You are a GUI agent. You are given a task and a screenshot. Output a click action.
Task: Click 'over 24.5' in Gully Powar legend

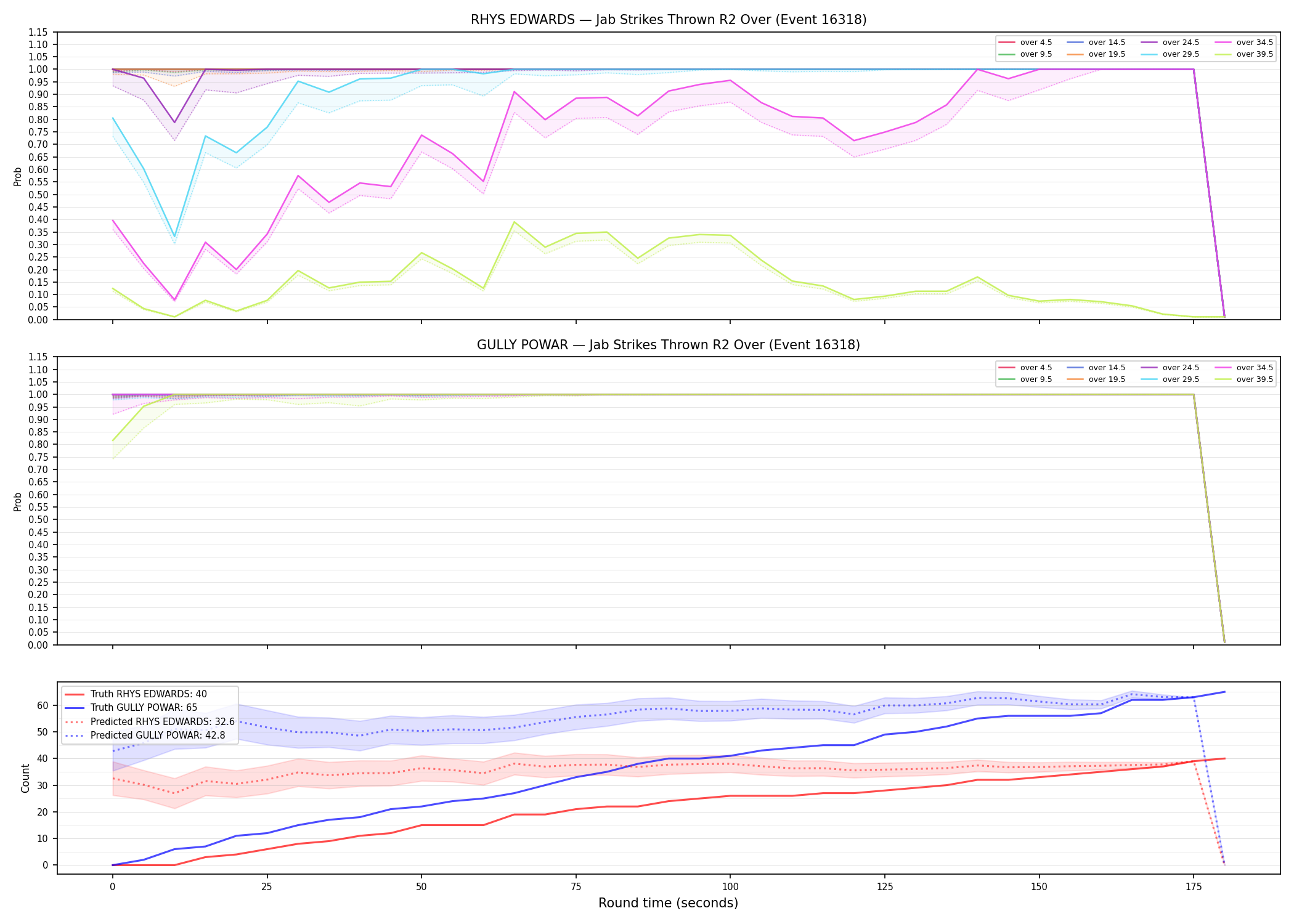pyautogui.click(x=1170, y=368)
